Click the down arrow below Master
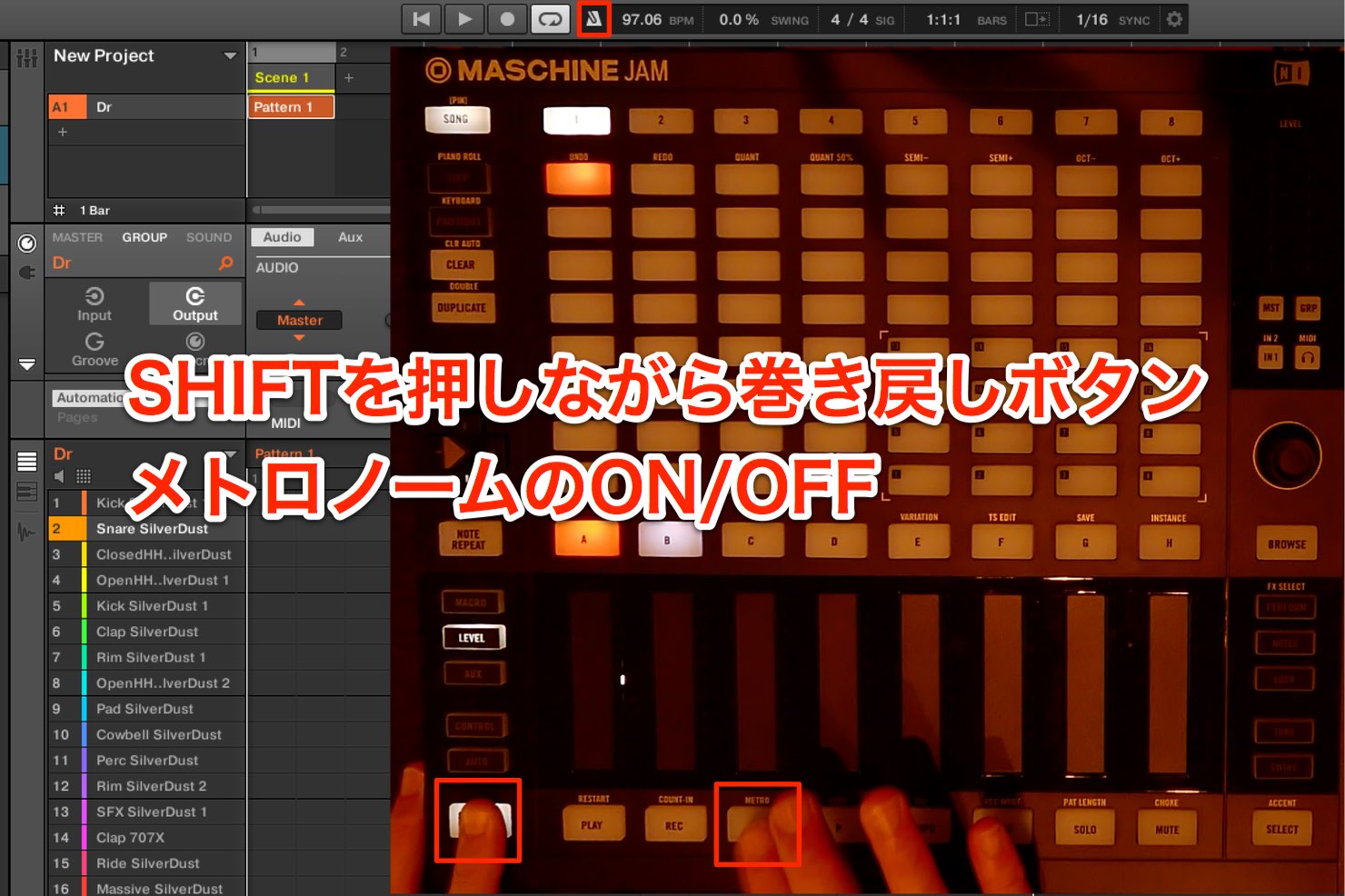 click(299, 338)
